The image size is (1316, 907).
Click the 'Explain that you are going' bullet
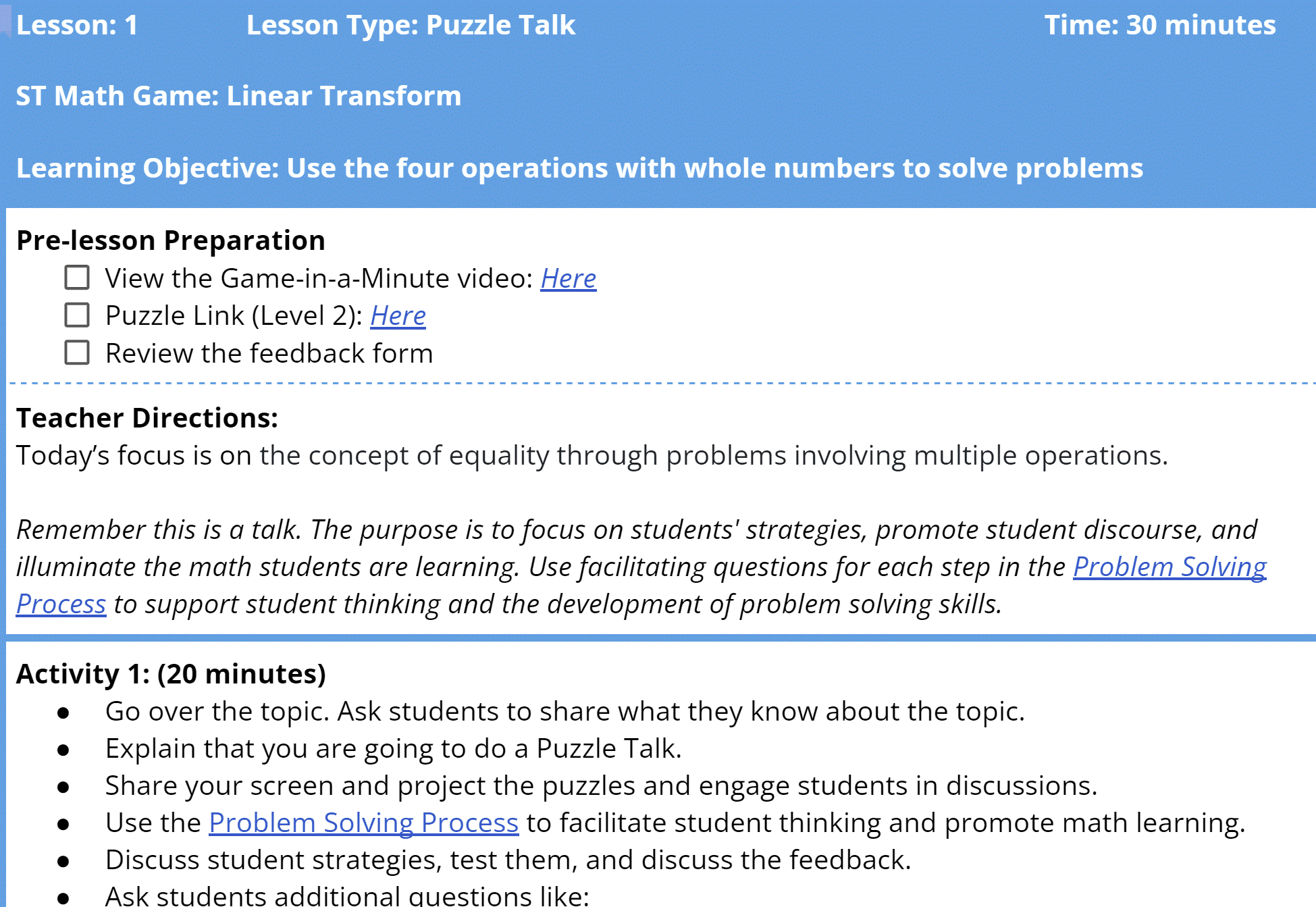click(x=393, y=748)
